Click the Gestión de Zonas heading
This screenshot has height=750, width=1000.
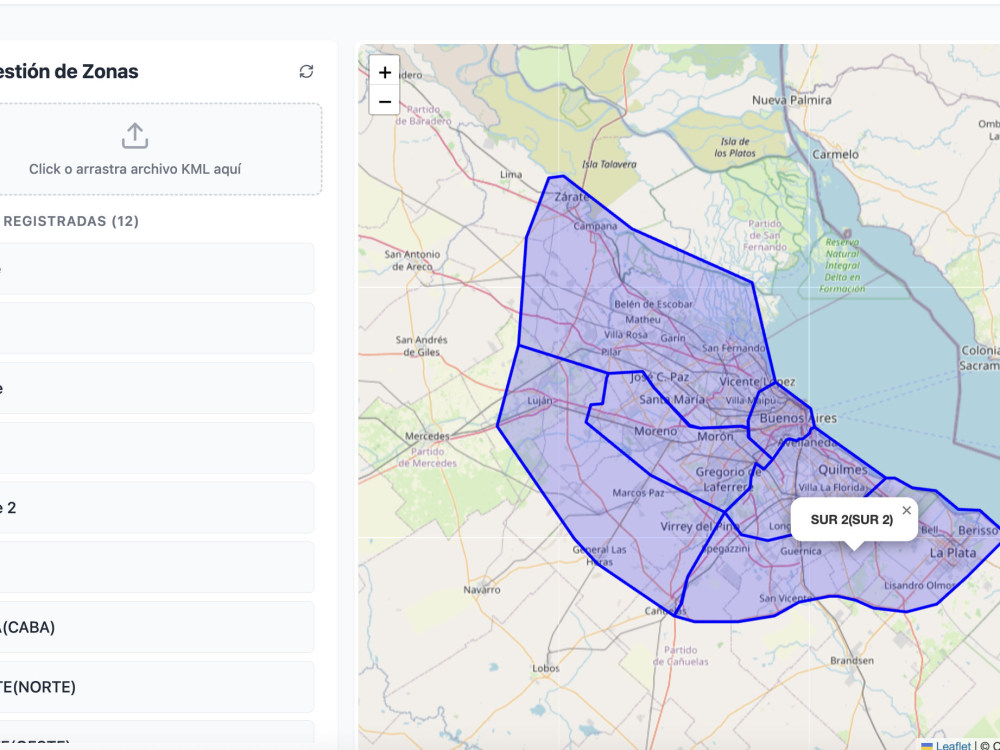pos(68,71)
